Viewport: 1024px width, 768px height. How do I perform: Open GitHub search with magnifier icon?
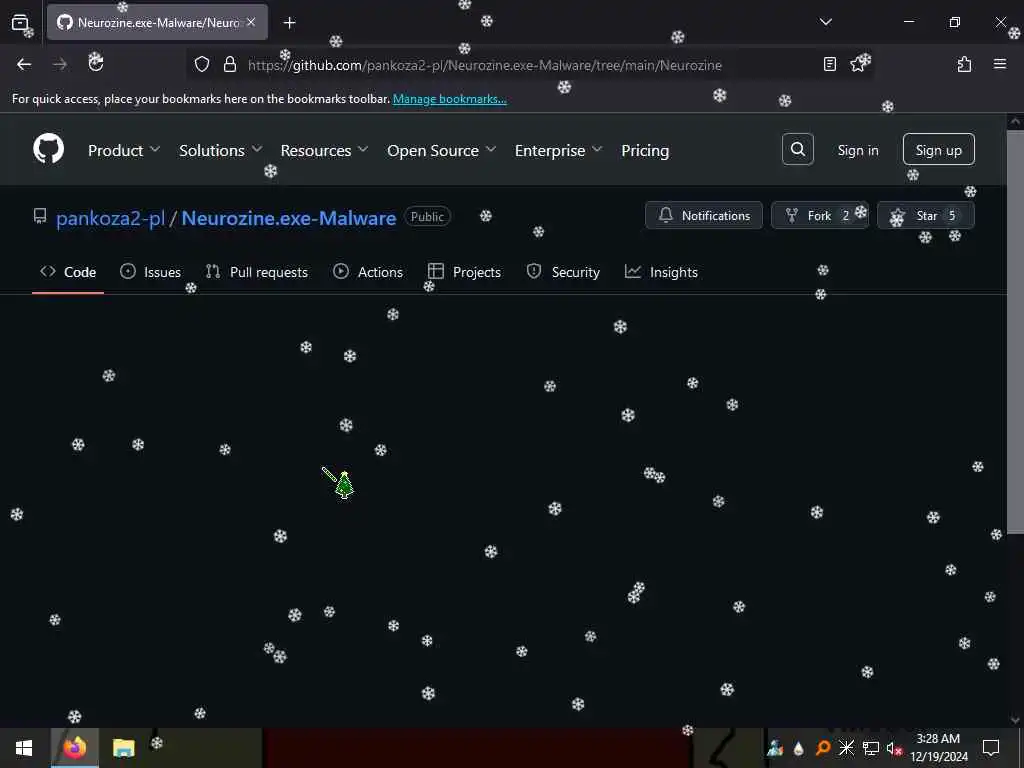pos(797,150)
